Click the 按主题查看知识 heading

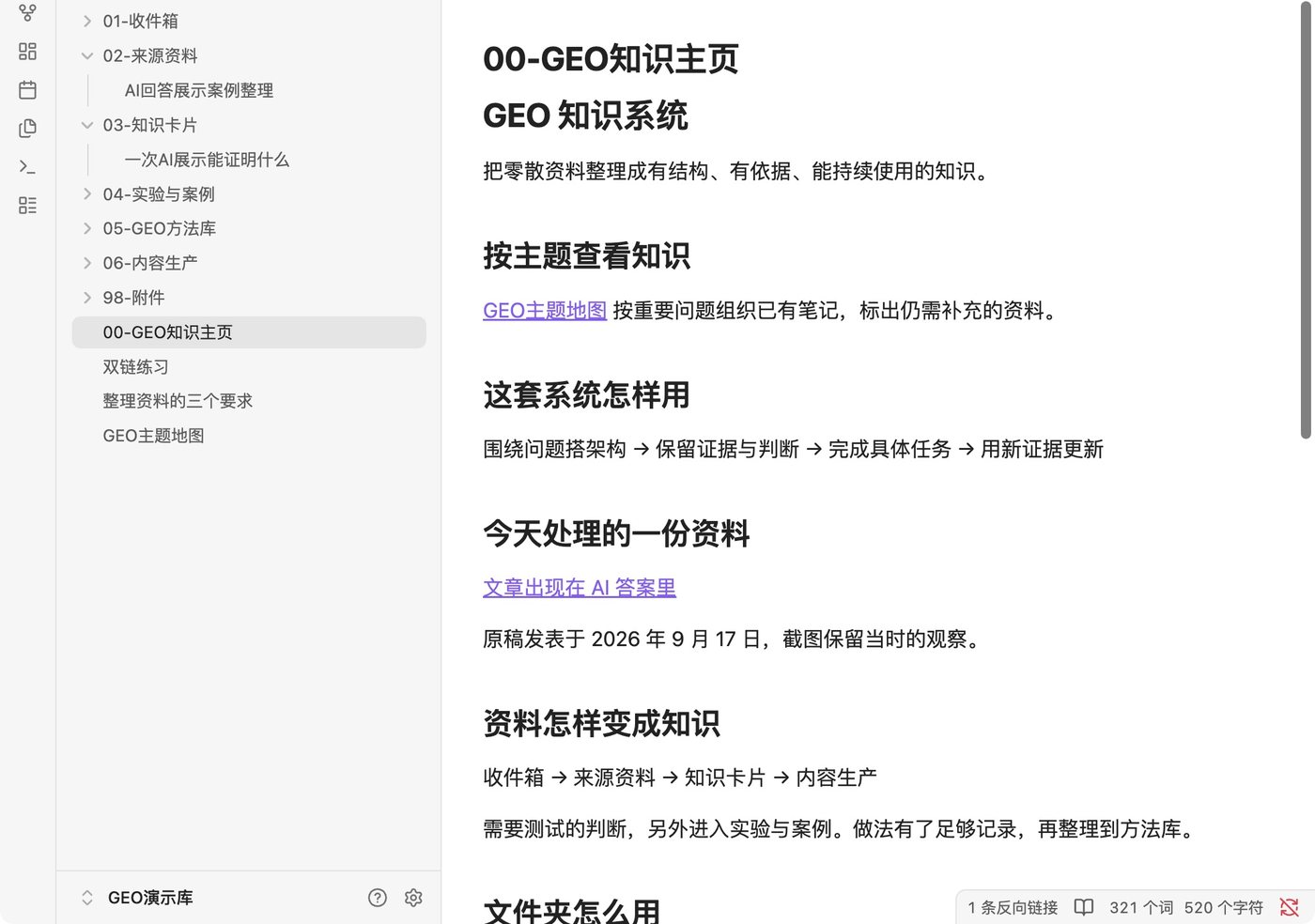586,255
